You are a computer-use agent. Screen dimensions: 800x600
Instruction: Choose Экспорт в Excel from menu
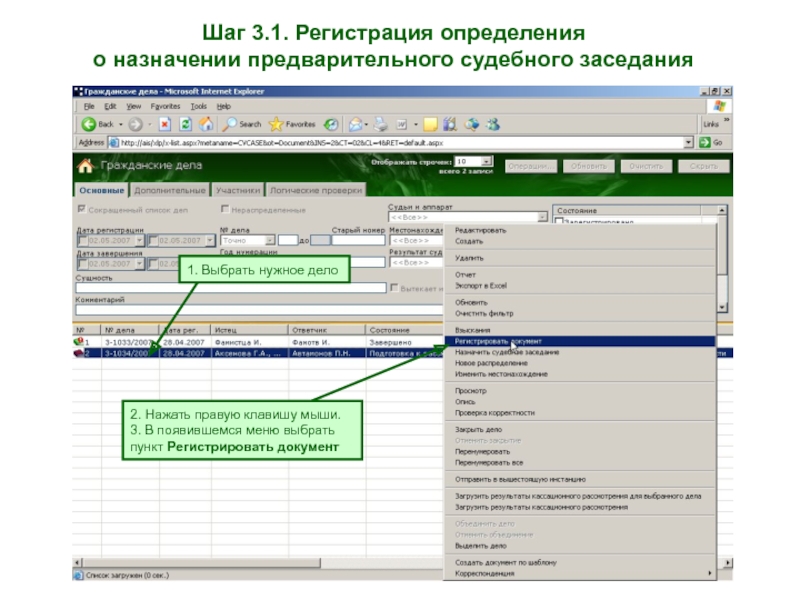580,286
